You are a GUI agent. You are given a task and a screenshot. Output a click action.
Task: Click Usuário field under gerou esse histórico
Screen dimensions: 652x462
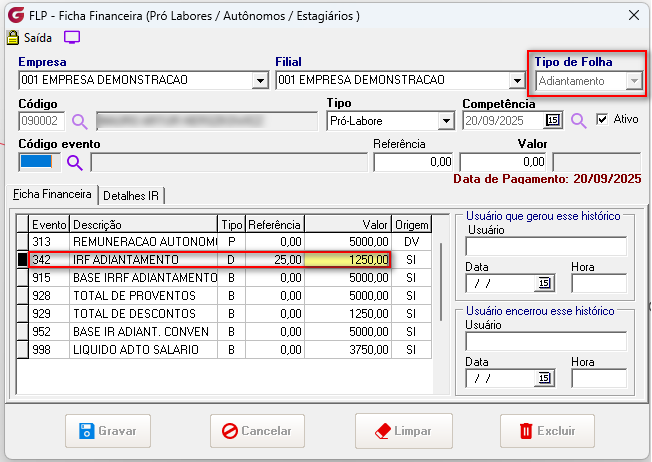[546, 247]
